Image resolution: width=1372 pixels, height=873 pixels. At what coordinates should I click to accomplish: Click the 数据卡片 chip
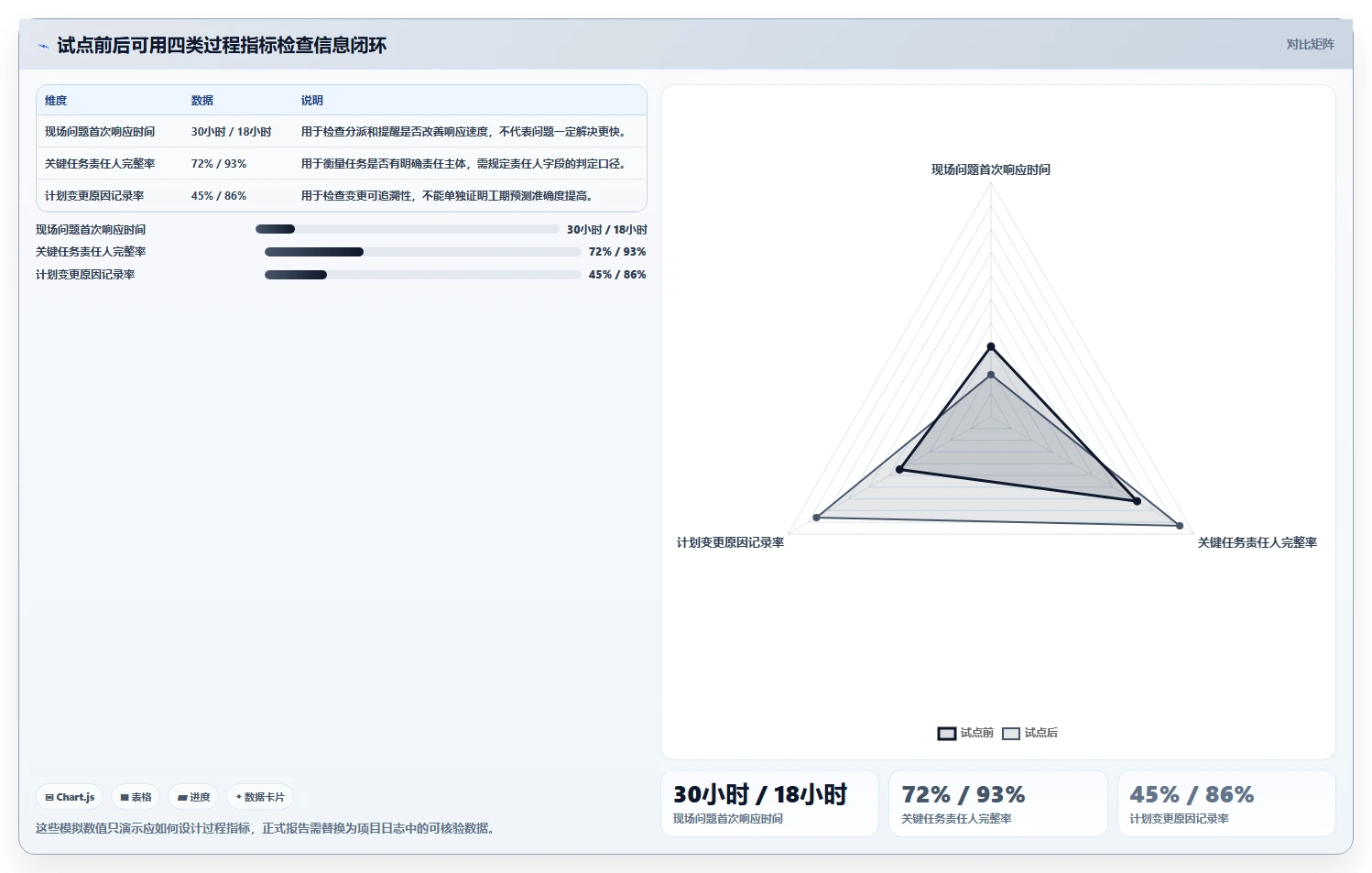tap(260, 797)
